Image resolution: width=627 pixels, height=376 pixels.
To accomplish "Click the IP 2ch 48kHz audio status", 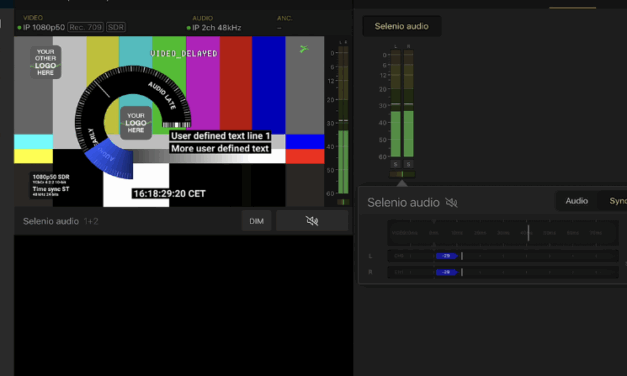I will pyautogui.click(x=214, y=28).
